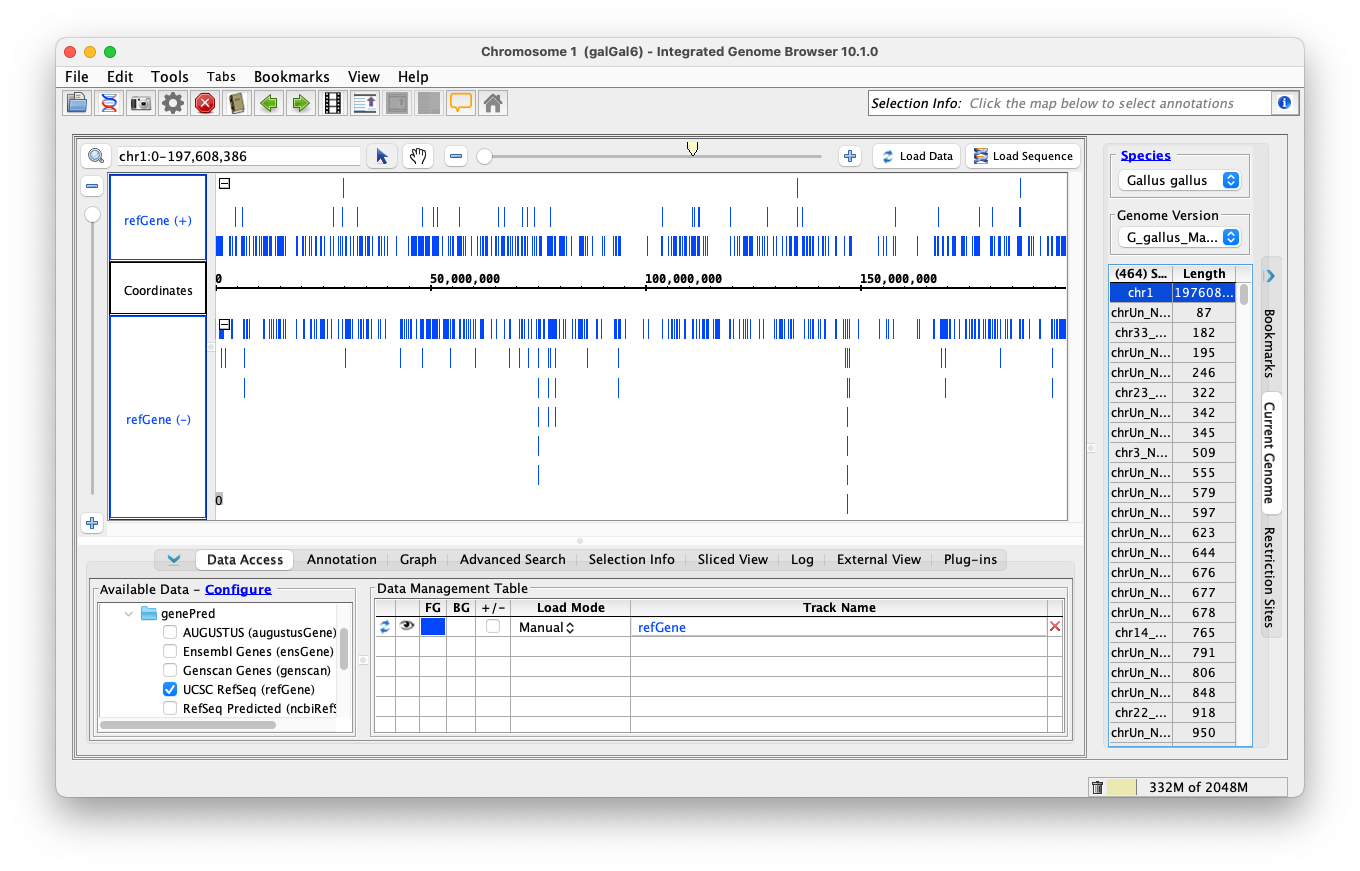Click the film strip toolbar icon
Image resolution: width=1360 pixels, height=871 pixels.
point(333,103)
